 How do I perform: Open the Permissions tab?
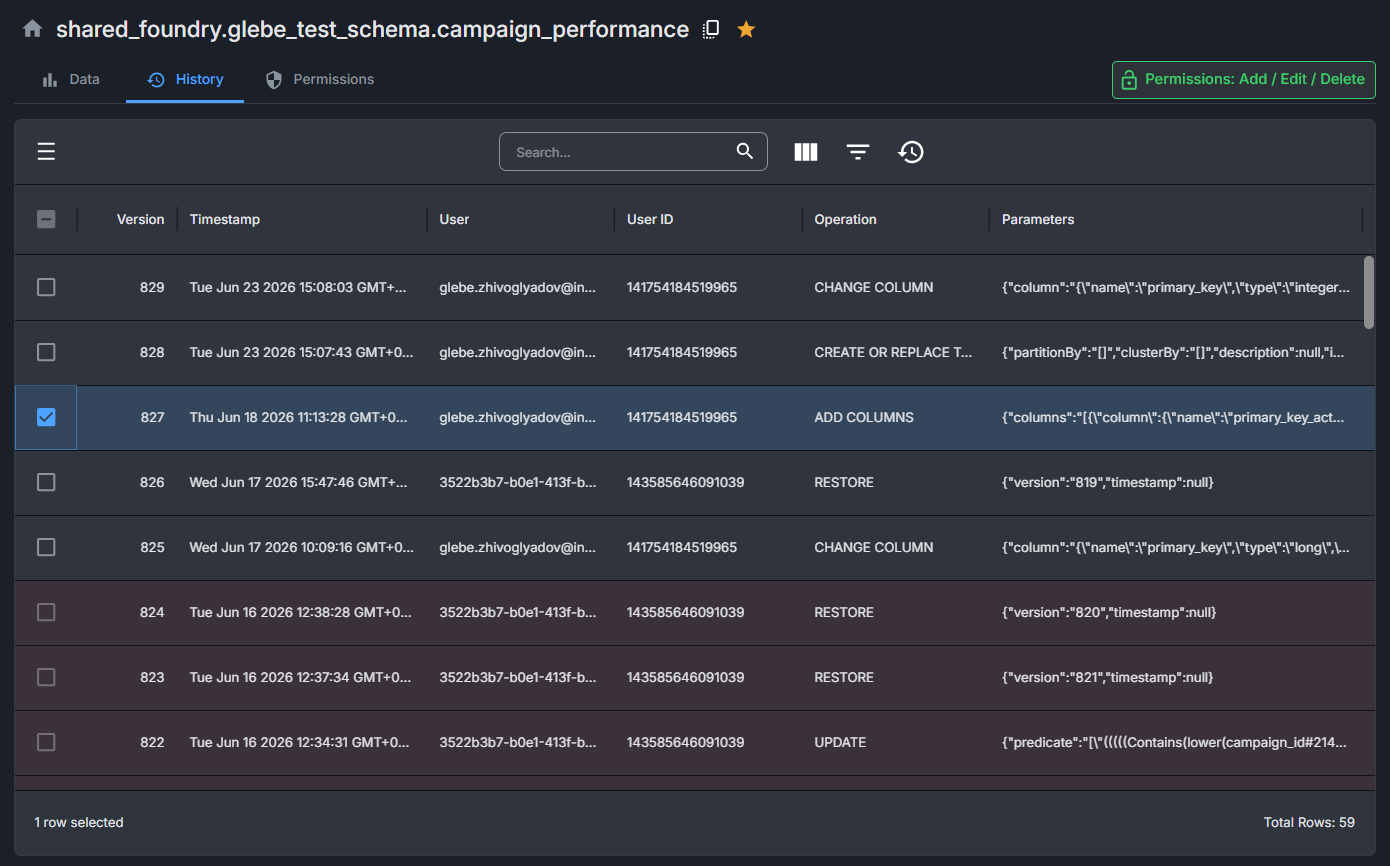320,79
